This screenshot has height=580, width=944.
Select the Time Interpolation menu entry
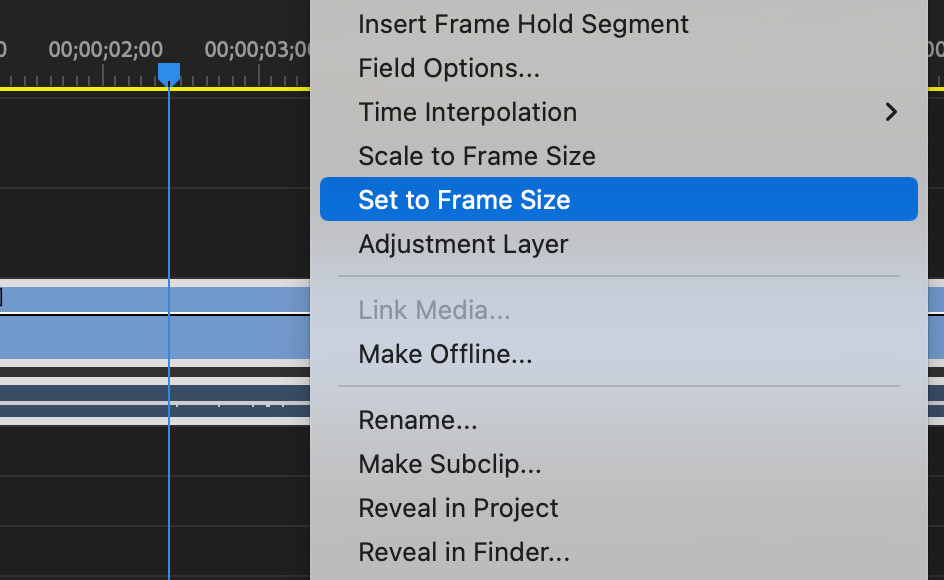click(x=467, y=112)
